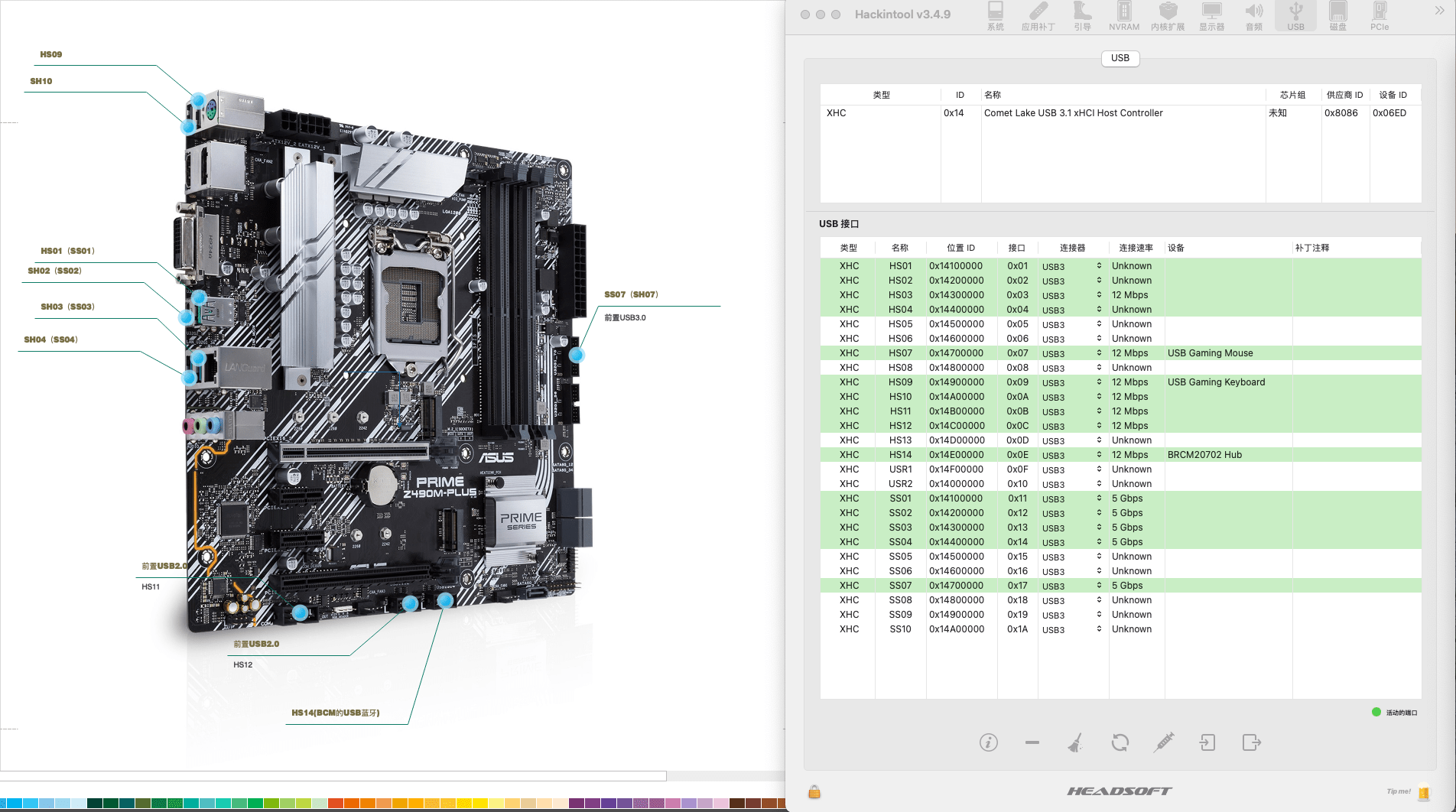Screen dimensions: 1456x812
Task: Open connector dropdown for HS14 row
Action: 1072,455
